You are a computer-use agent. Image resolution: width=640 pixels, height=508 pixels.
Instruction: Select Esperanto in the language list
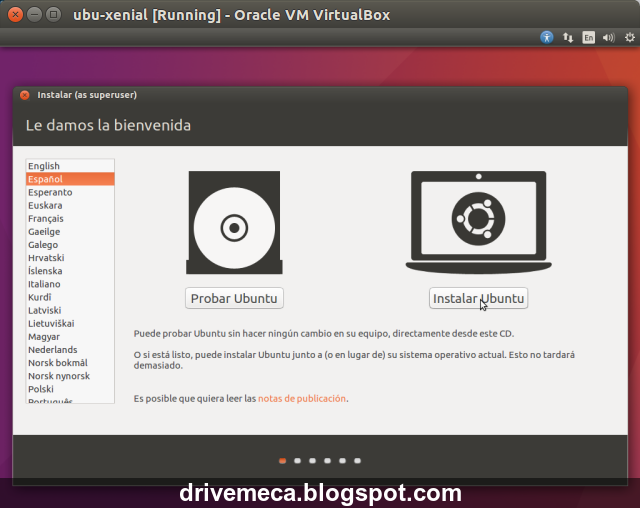click(70, 192)
